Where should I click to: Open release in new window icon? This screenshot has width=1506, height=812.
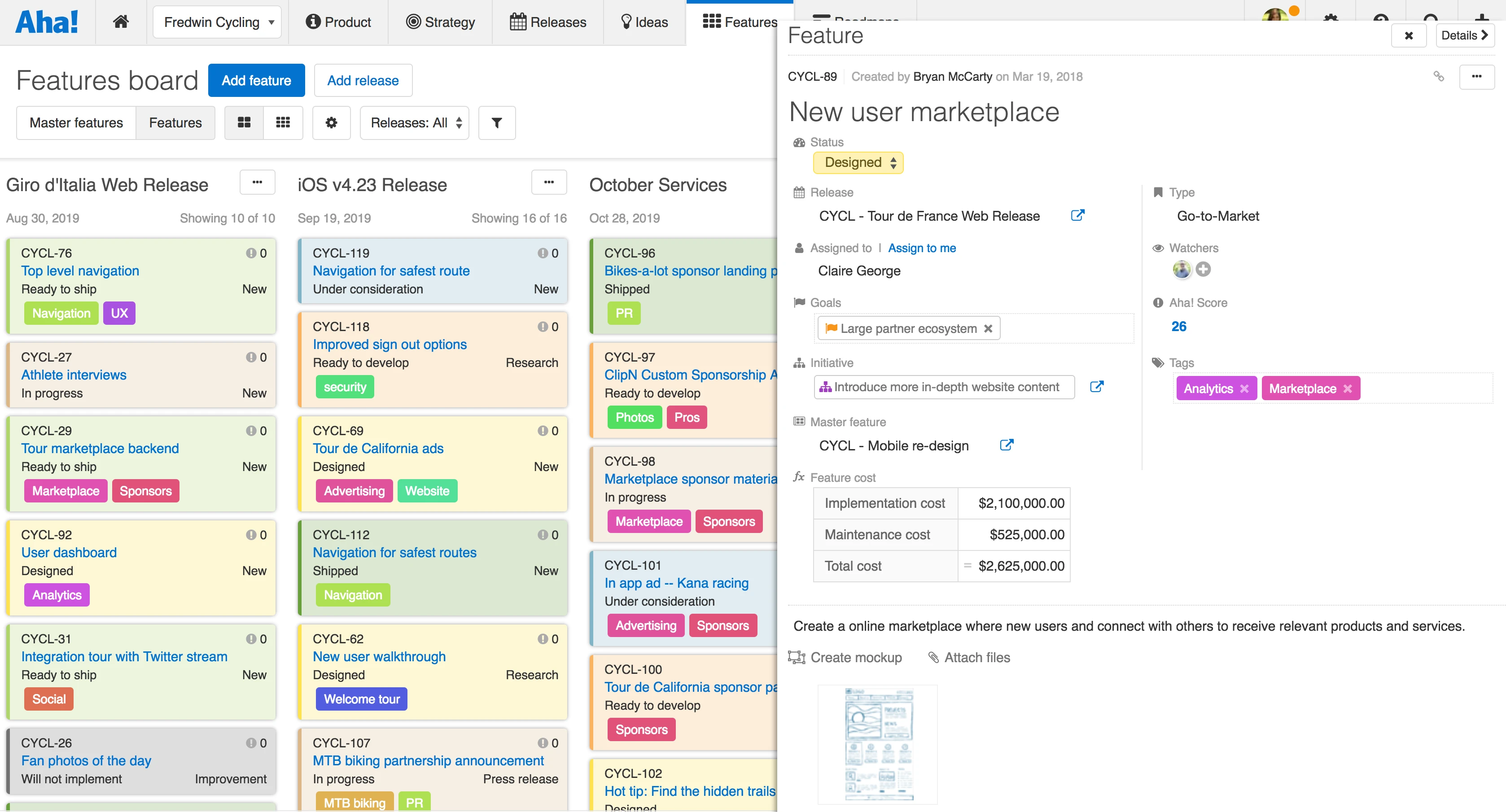(x=1077, y=216)
